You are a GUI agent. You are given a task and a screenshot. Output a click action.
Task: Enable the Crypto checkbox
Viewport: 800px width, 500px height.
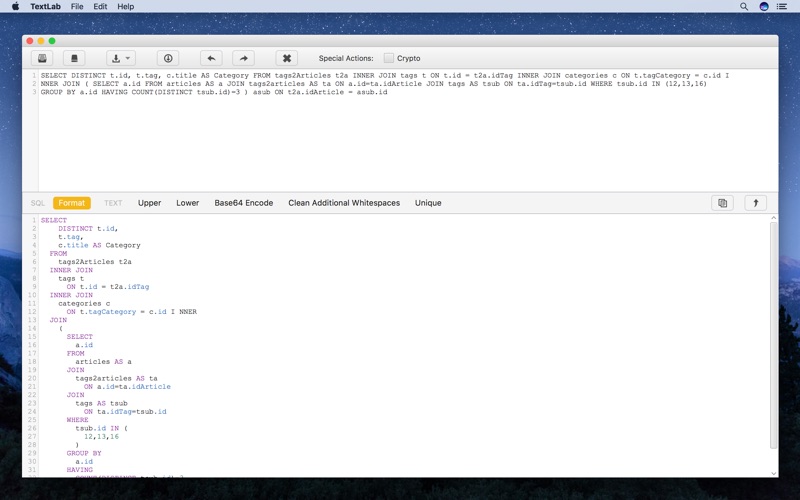coord(389,58)
